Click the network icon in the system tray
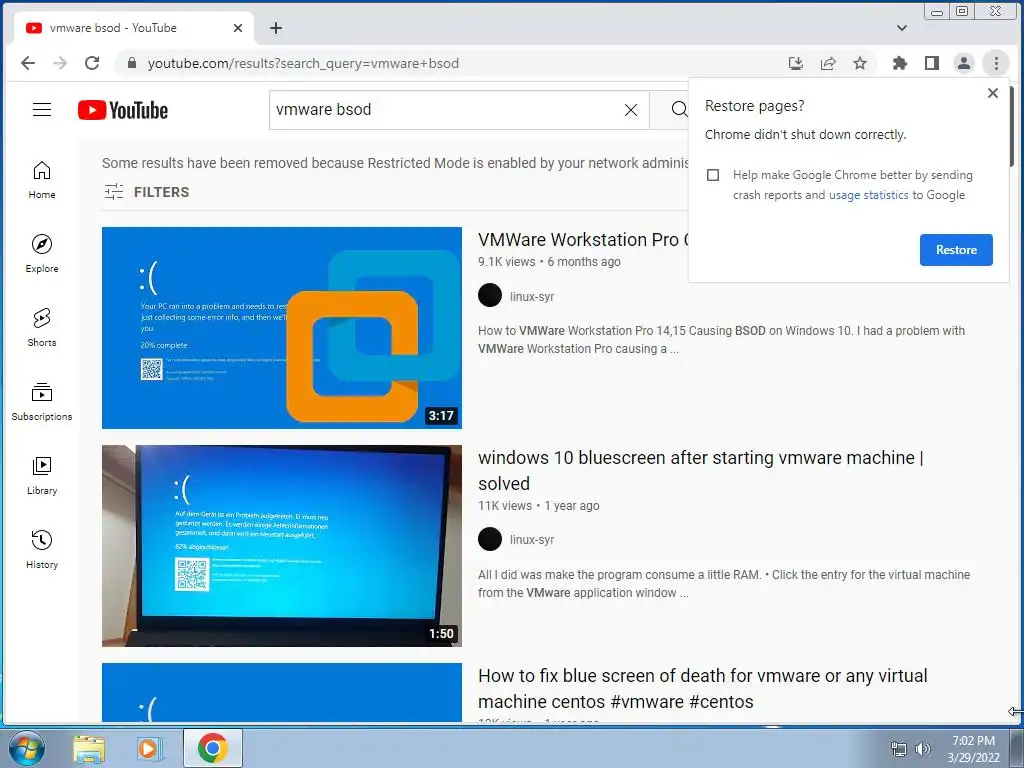1024x768 pixels. [x=899, y=749]
